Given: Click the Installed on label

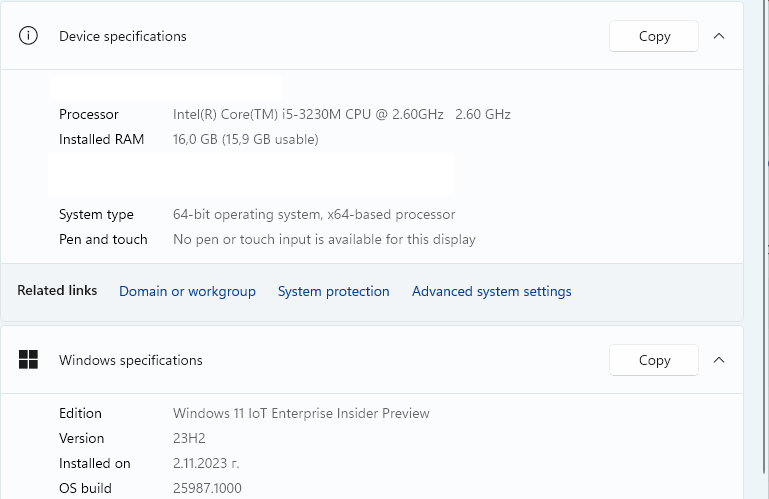Looking at the screenshot, I should point(95,463).
